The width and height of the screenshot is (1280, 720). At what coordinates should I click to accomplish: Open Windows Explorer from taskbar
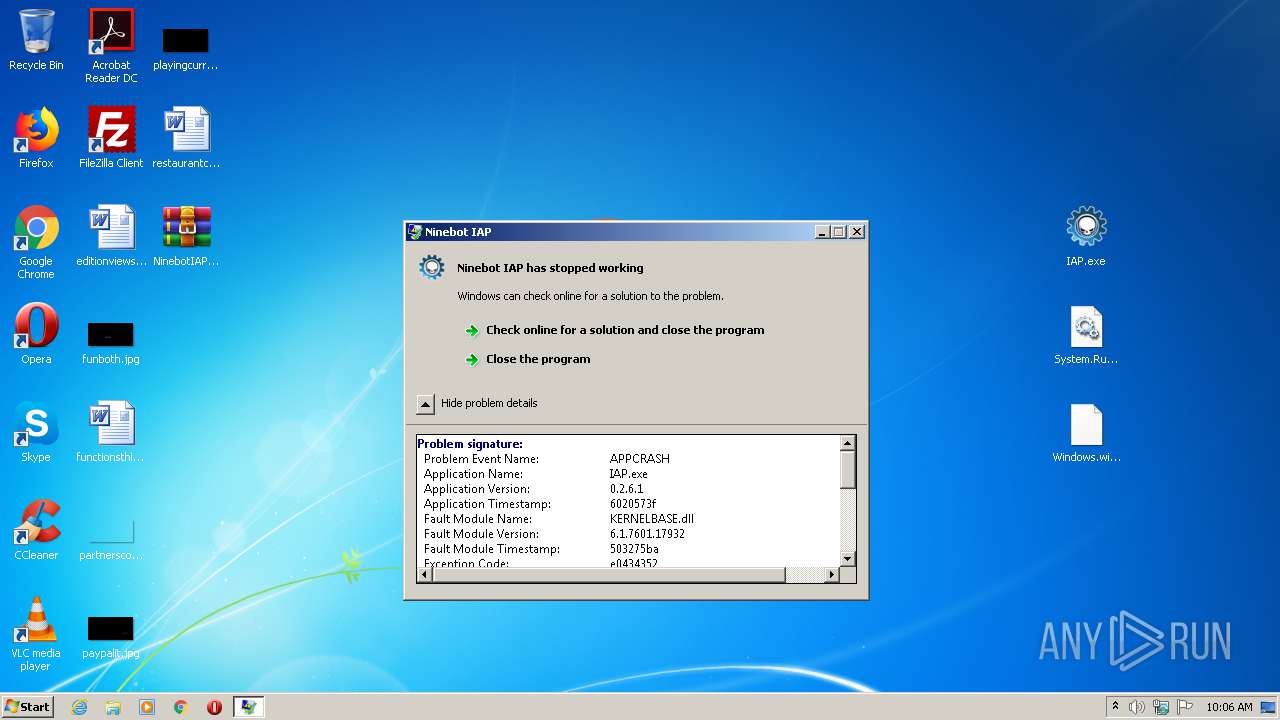pos(113,707)
